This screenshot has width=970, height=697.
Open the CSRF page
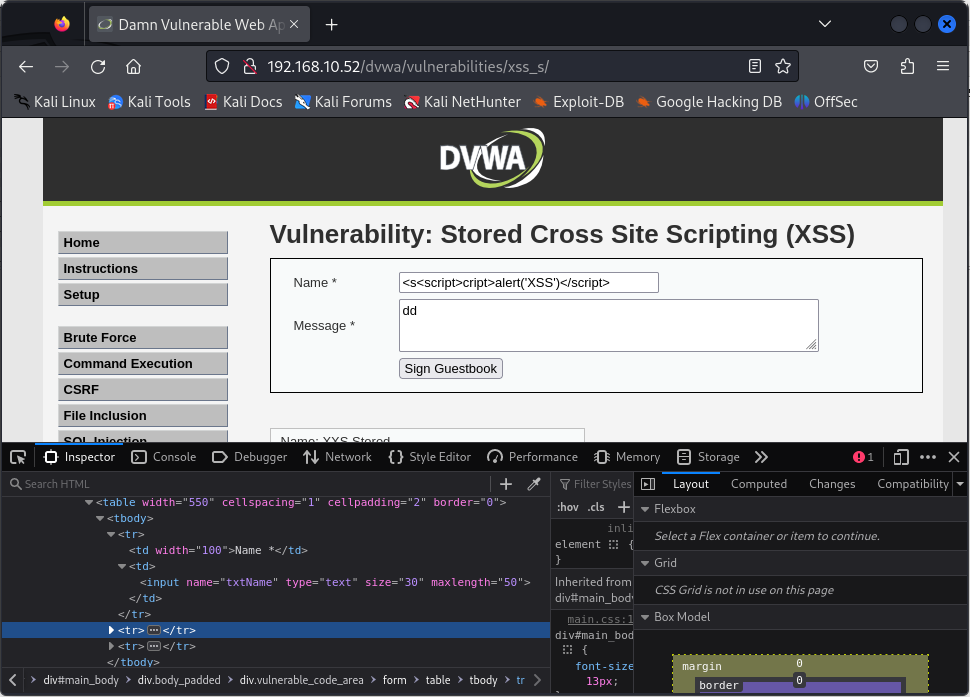pos(143,390)
